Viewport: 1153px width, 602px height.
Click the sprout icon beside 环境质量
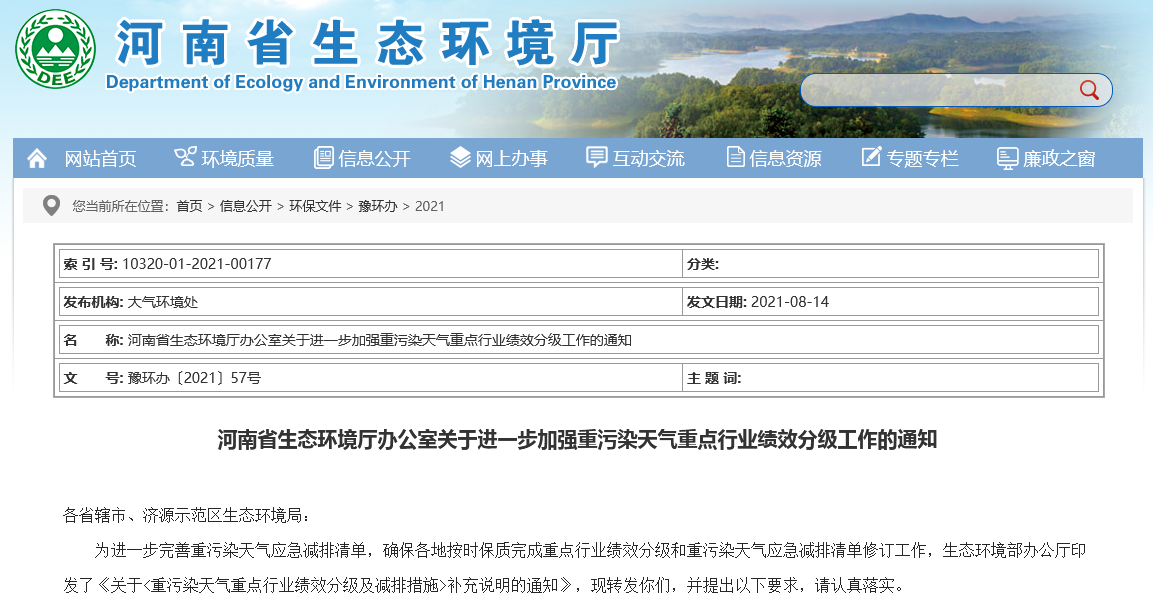click(185, 157)
